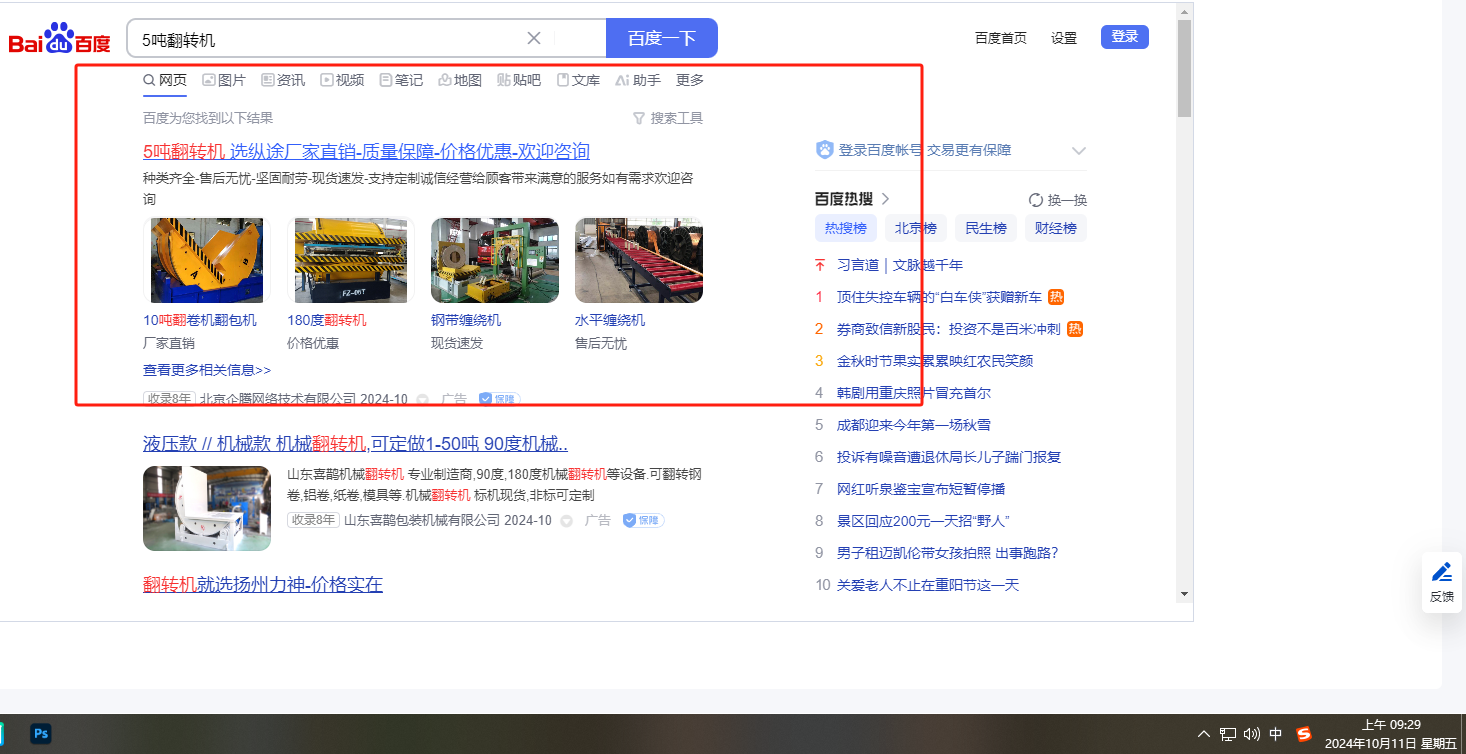Viewport: 1466px width, 754px height.
Task: Click the 保障 shield badge for 山东喜鹊包装机械
Action: (643, 520)
